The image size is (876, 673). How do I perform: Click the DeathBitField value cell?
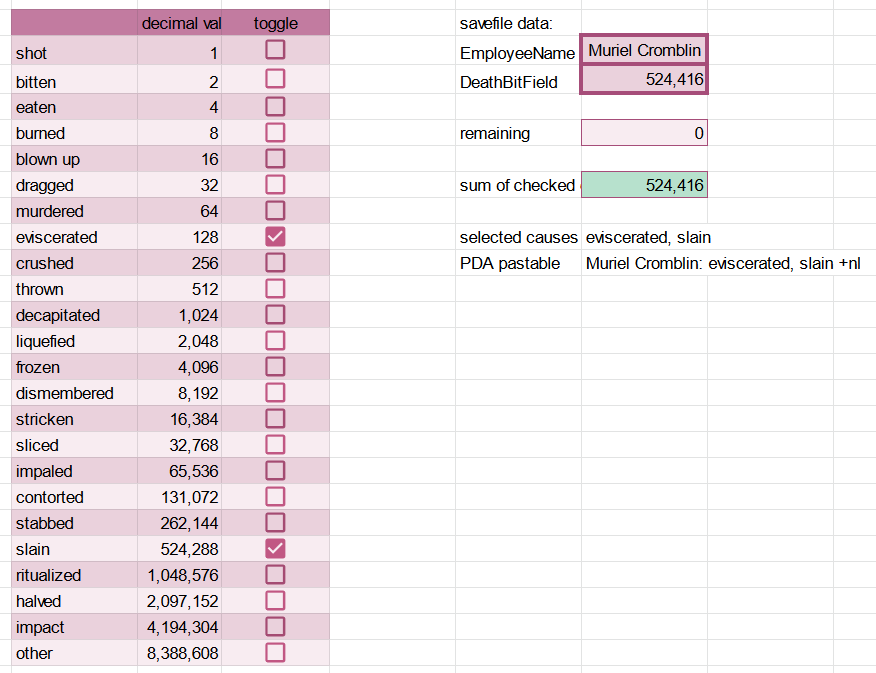[x=644, y=80]
